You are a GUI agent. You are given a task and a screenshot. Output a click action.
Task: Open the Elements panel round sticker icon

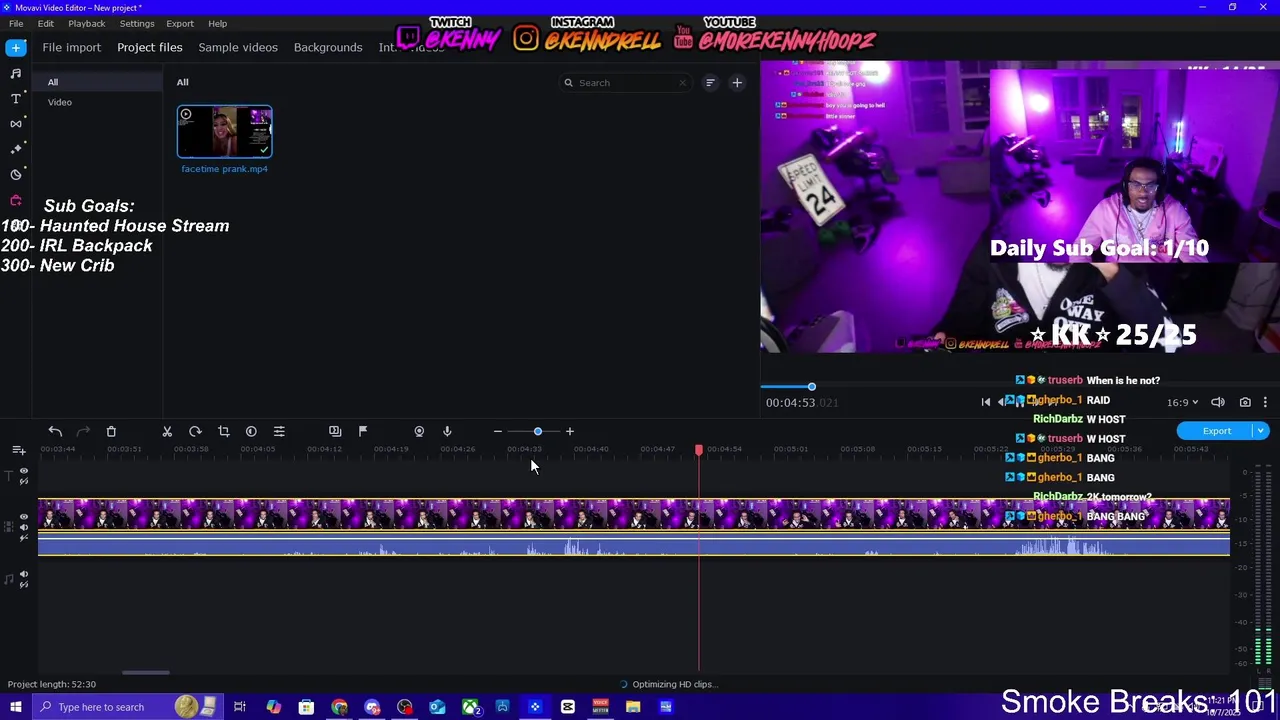pos(16,174)
